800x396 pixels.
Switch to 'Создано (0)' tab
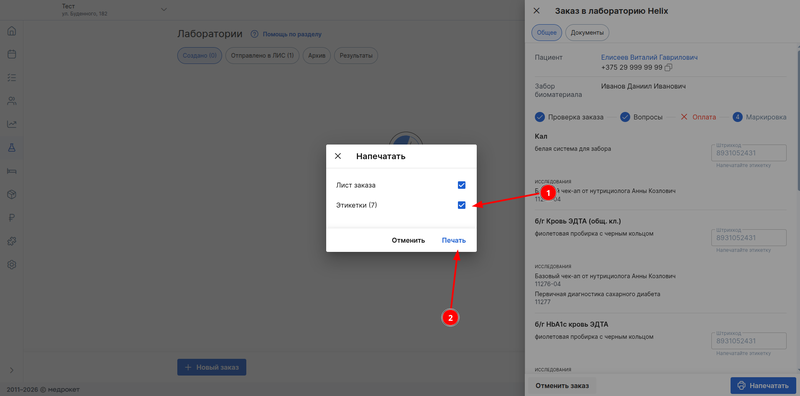pos(199,55)
